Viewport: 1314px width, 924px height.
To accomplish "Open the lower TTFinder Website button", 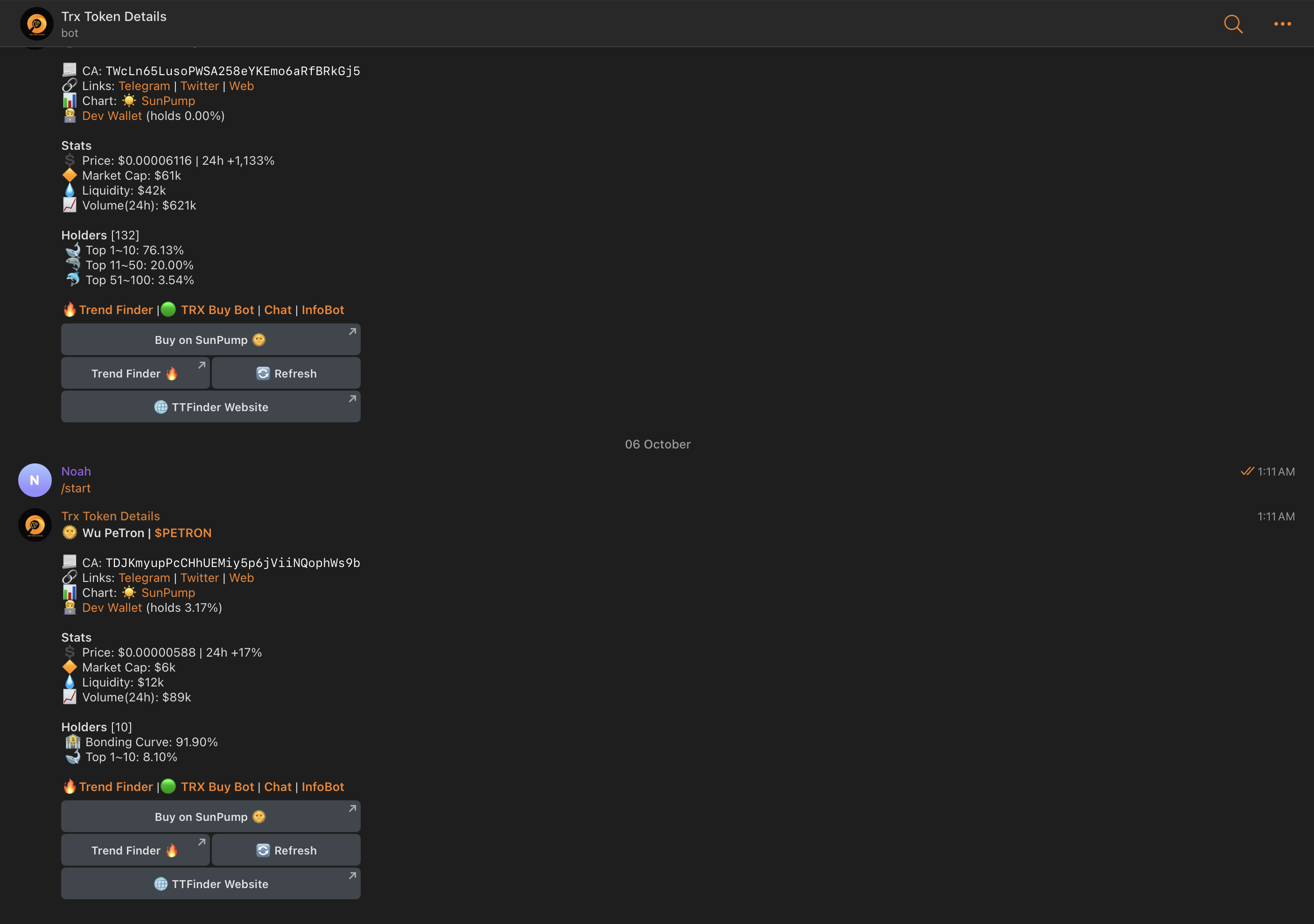I will (x=210, y=884).
